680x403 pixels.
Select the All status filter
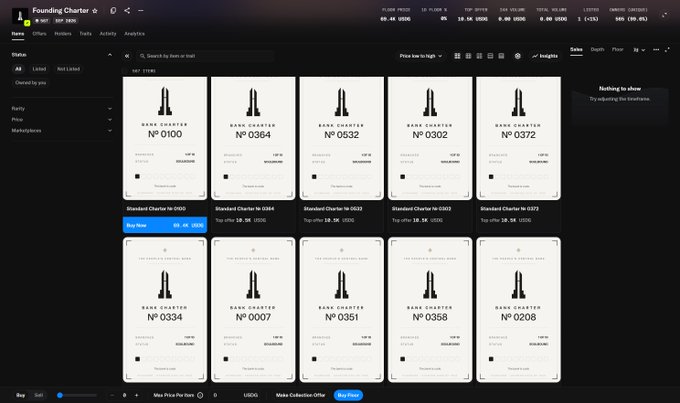click(18, 69)
